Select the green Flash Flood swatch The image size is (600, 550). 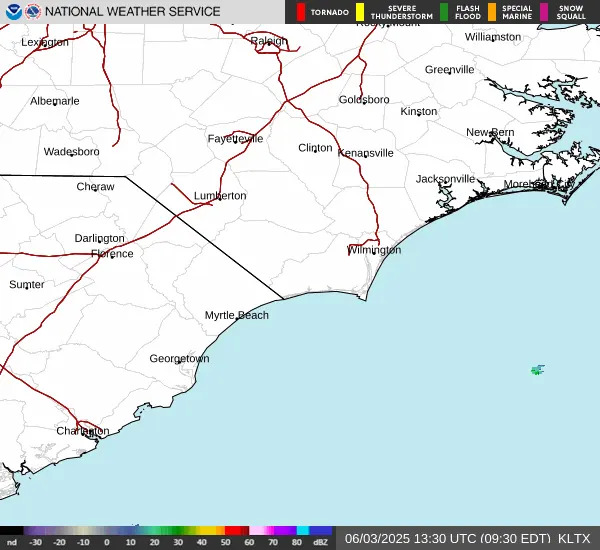[x=444, y=12]
